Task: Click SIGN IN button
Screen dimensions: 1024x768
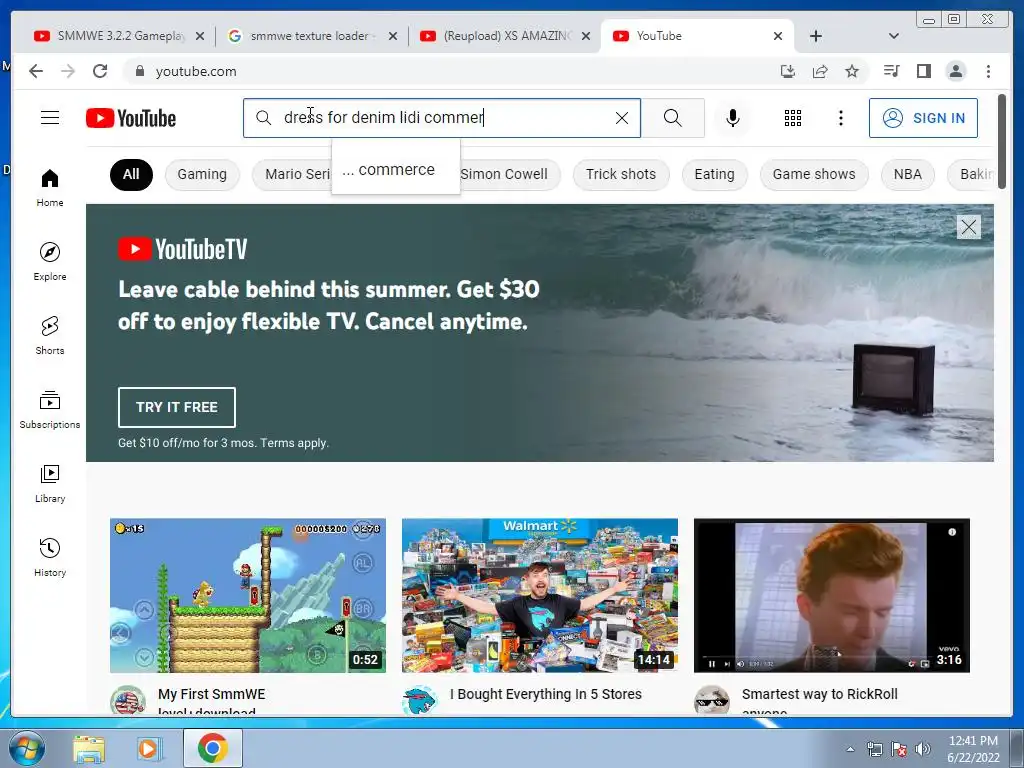Action: [923, 118]
